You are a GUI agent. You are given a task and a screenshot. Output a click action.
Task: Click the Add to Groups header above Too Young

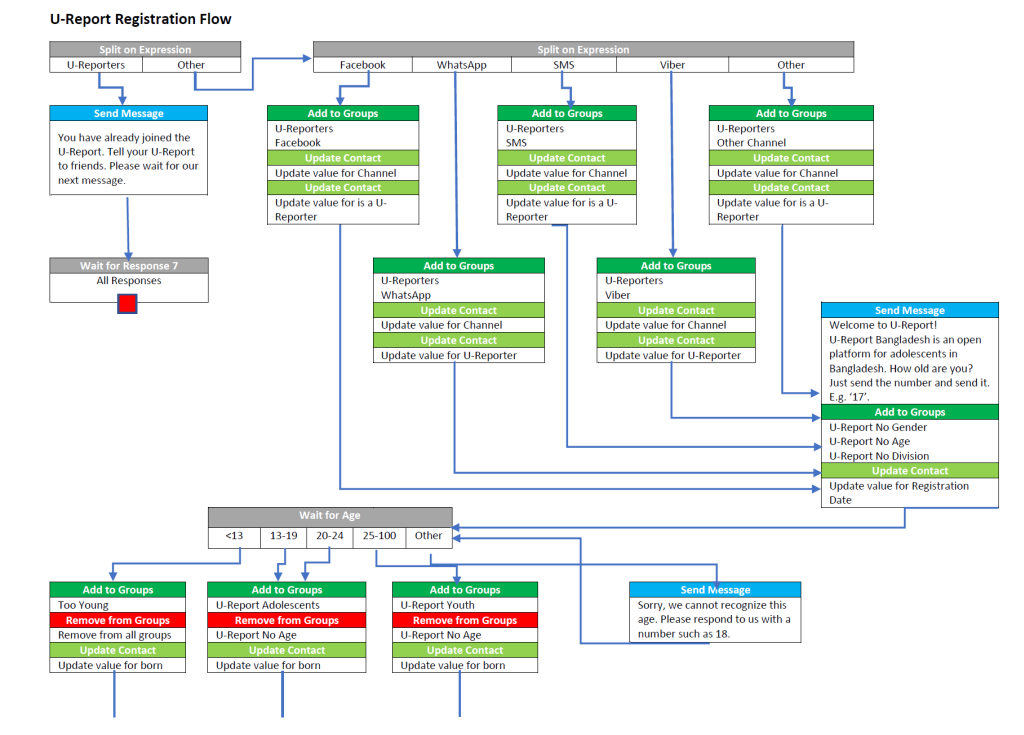[118, 589]
